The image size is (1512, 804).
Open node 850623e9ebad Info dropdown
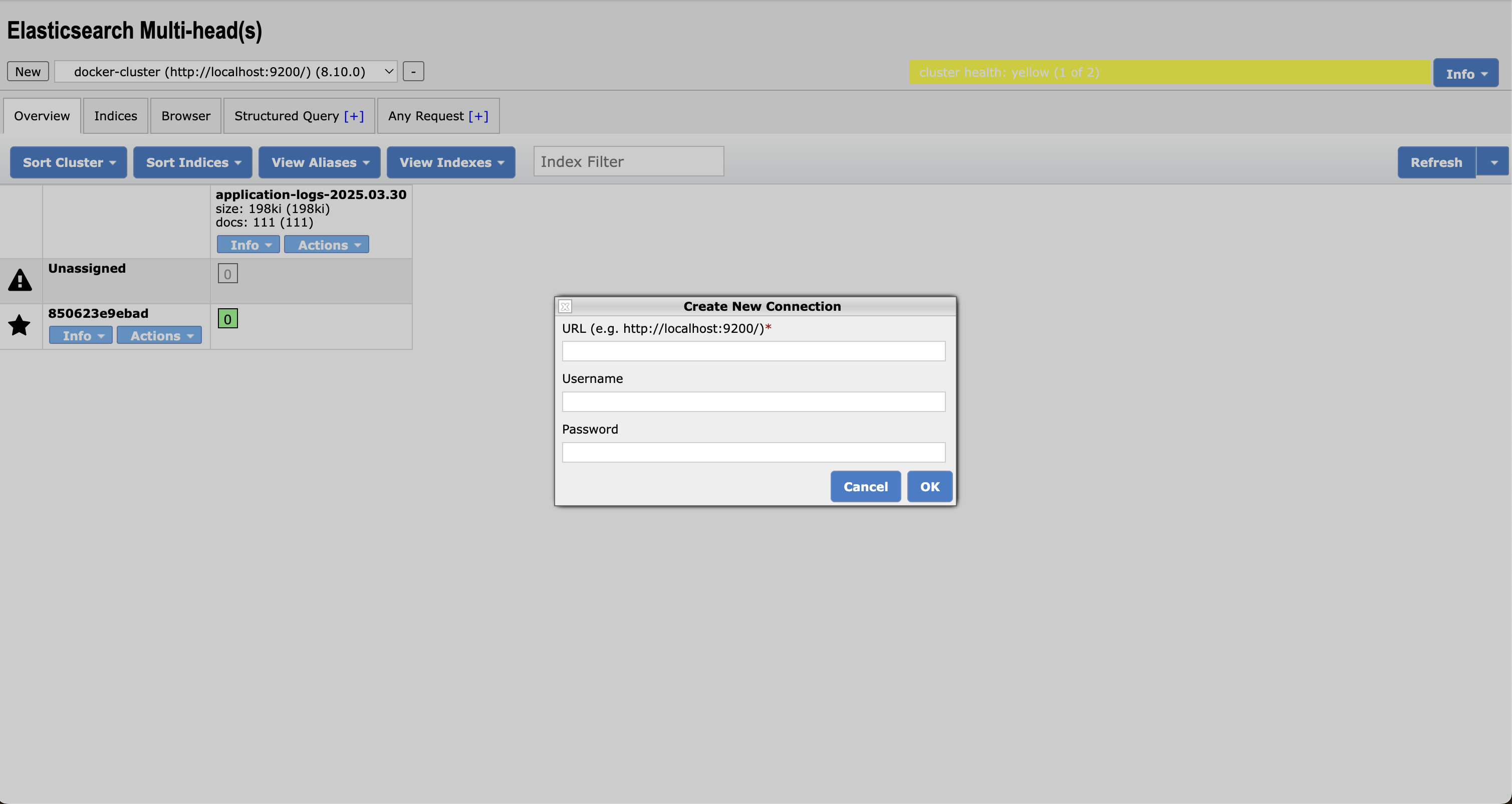[81, 335]
